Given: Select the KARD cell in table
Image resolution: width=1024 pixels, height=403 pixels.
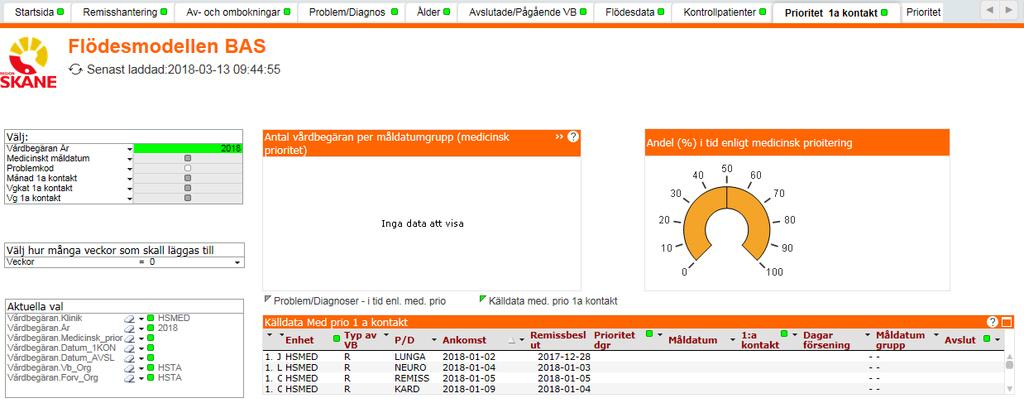Looking at the screenshot, I should pyautogui.click(x=406, y=389).
